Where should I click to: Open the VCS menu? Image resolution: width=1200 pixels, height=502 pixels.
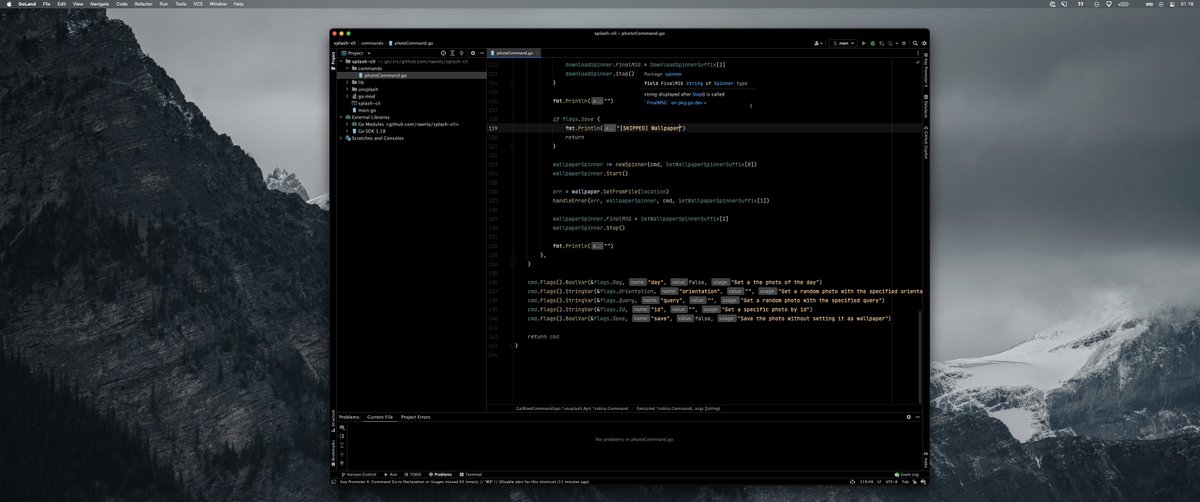(x=197, y=4)
